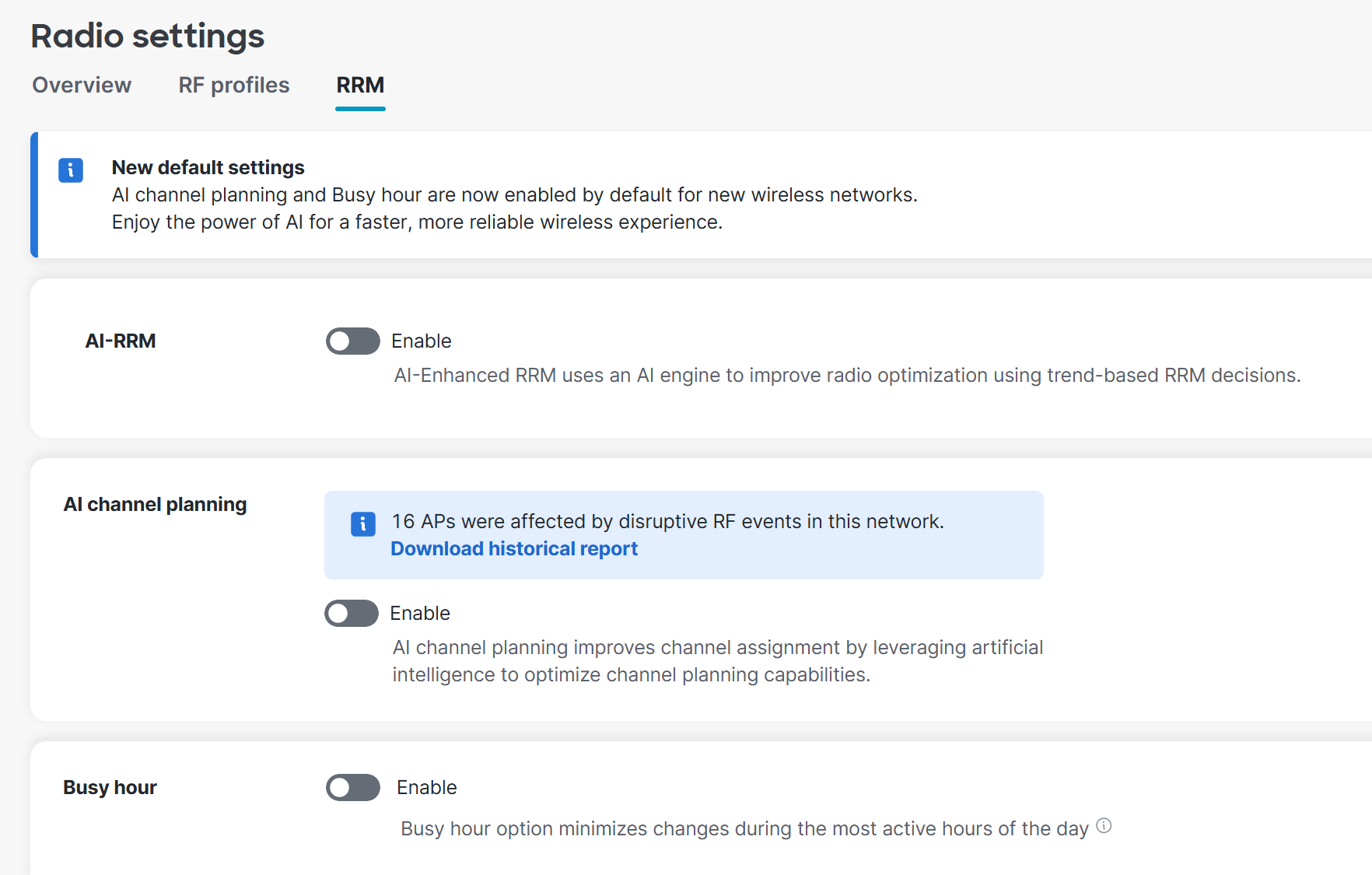This screenshot has width=1372, height=875.
Task: Click the blue New default settings banner
Action: [515, 194]
